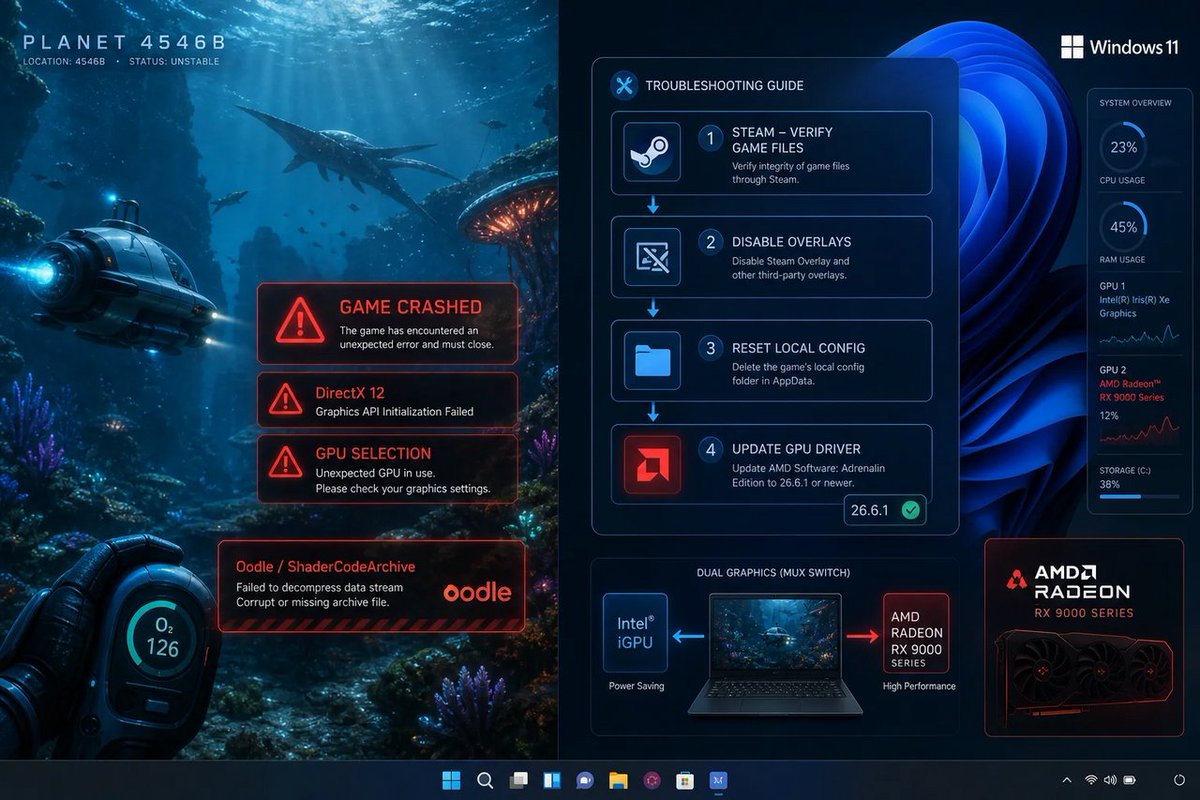Check the battery status icon
Screen dimensions: 1200x800
point(1132,780)
